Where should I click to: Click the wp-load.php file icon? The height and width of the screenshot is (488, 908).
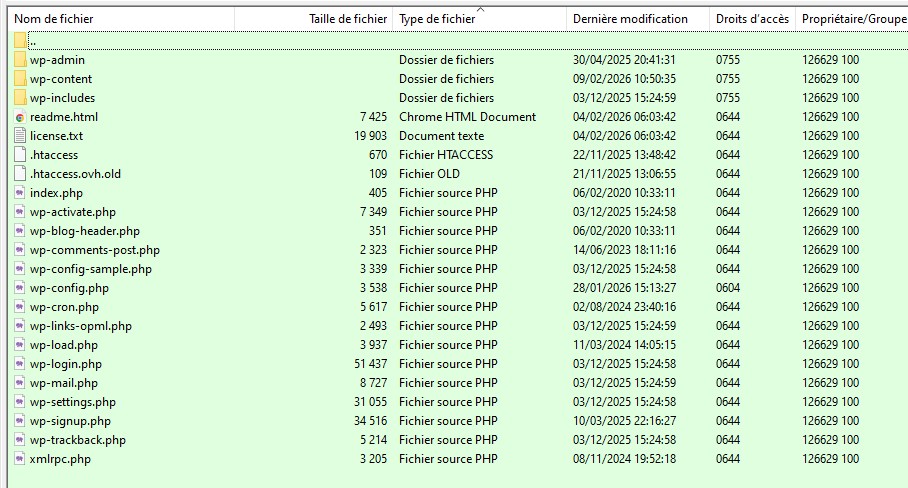(20, 345)
